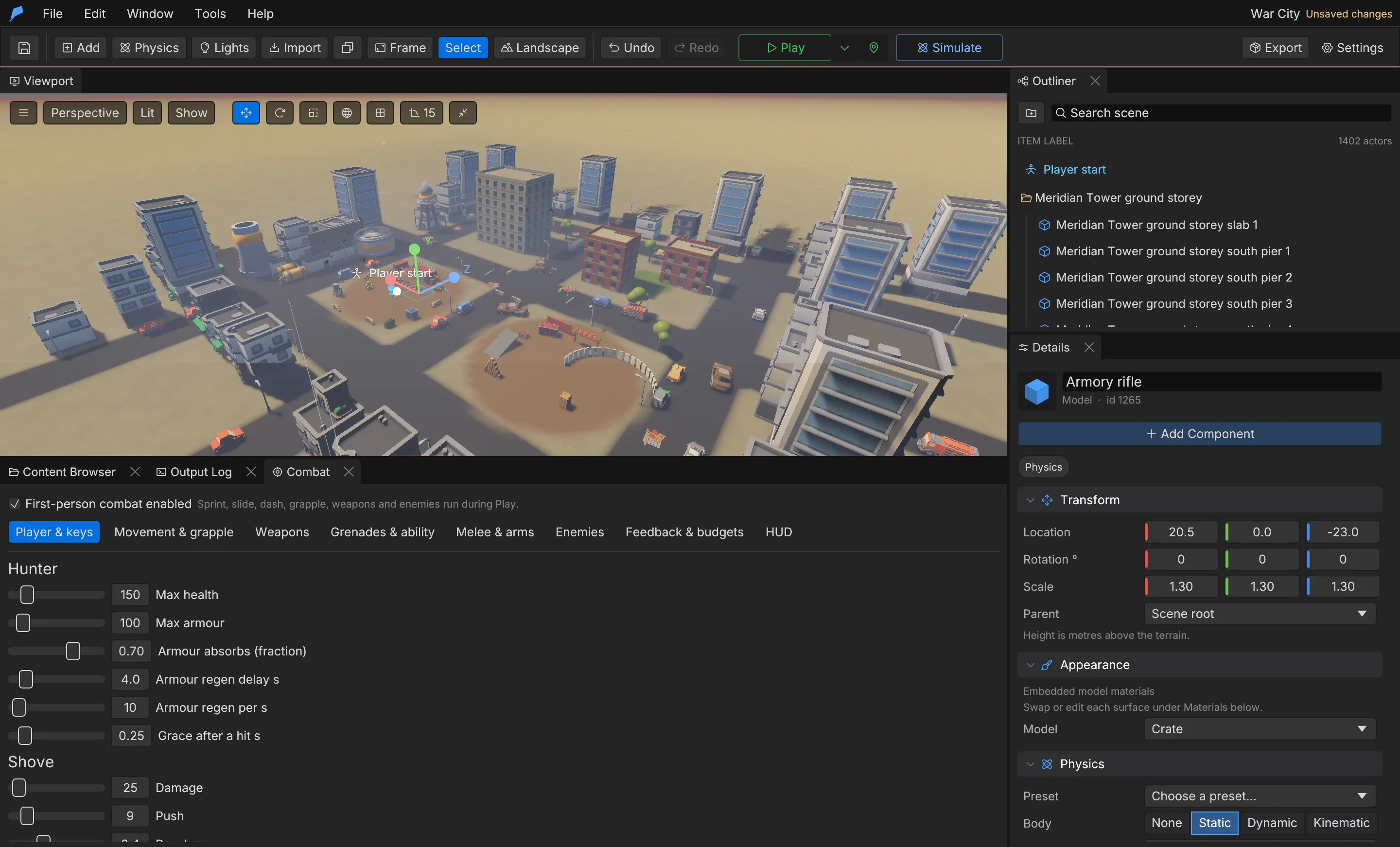Close the Combat tab
Viewport: 1400px width, 847px height.
point(349,472)
